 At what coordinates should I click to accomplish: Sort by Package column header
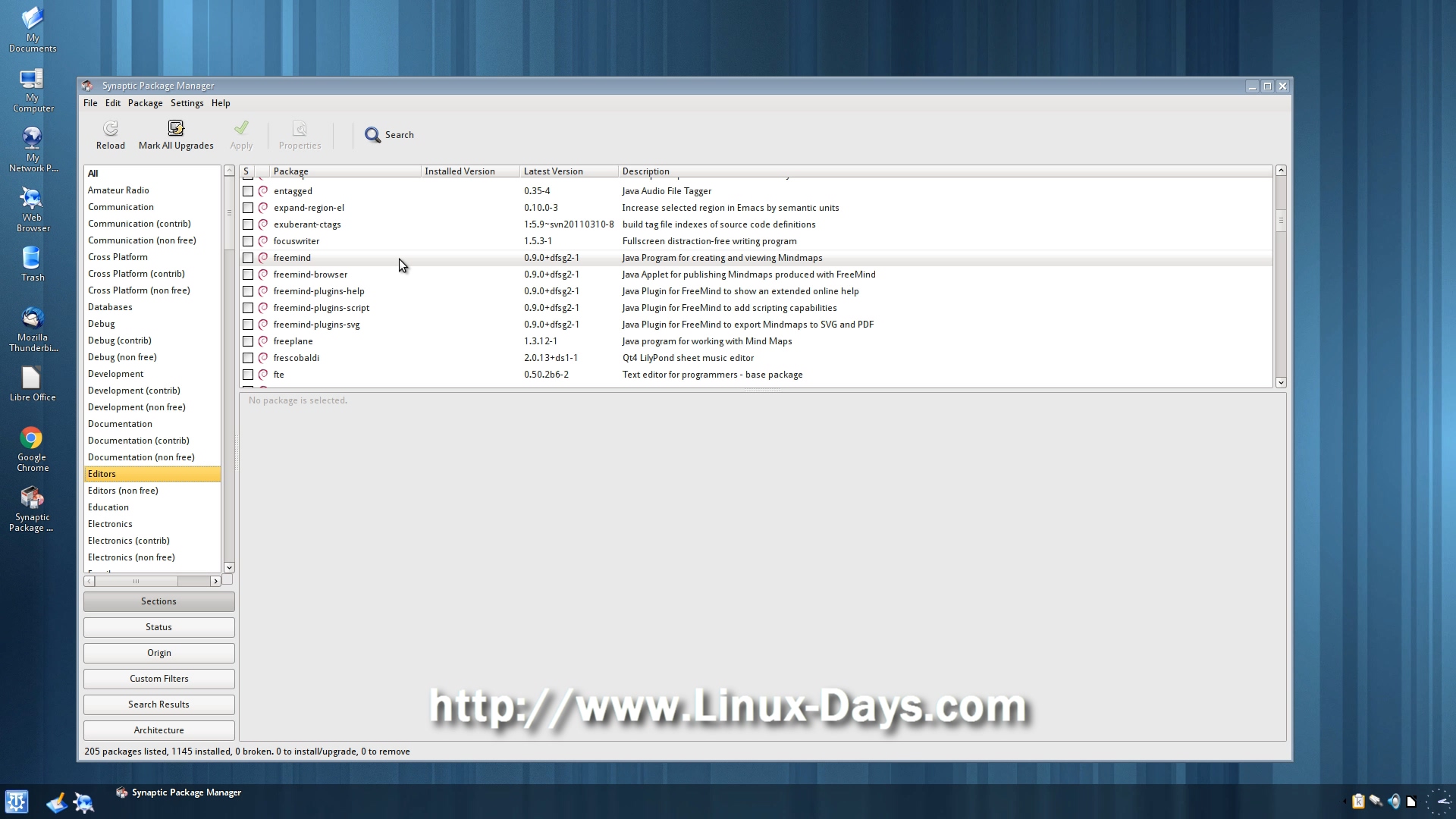[345, 171]
